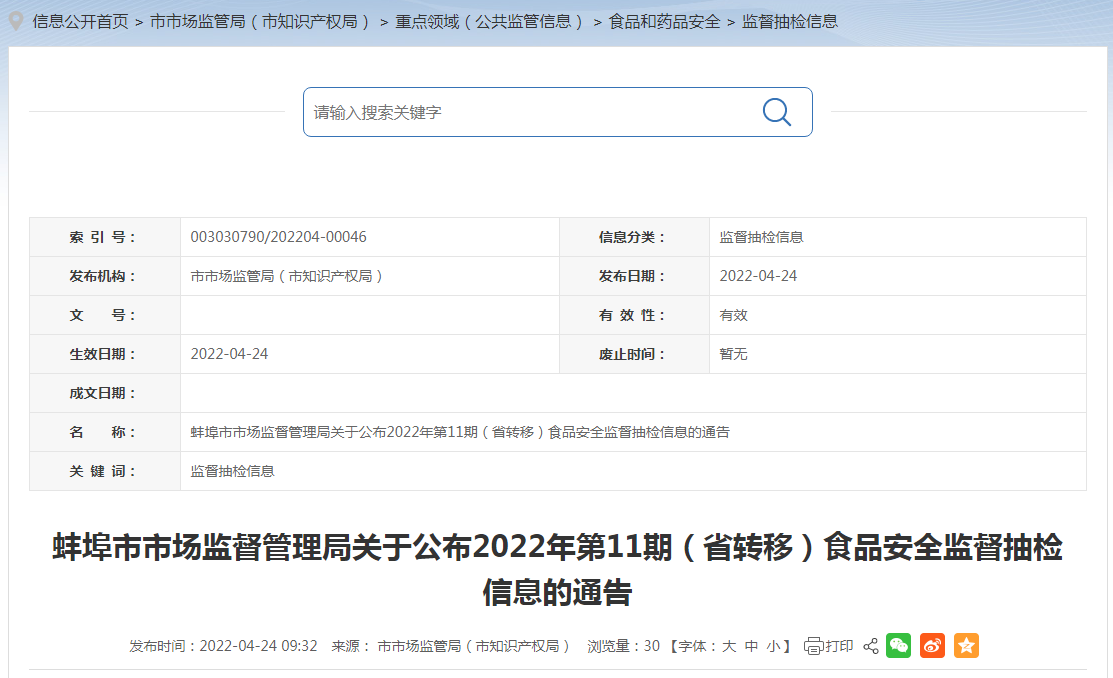1113x678 pixels.
Task: Click the article main headline
Action: pos(557,569)
